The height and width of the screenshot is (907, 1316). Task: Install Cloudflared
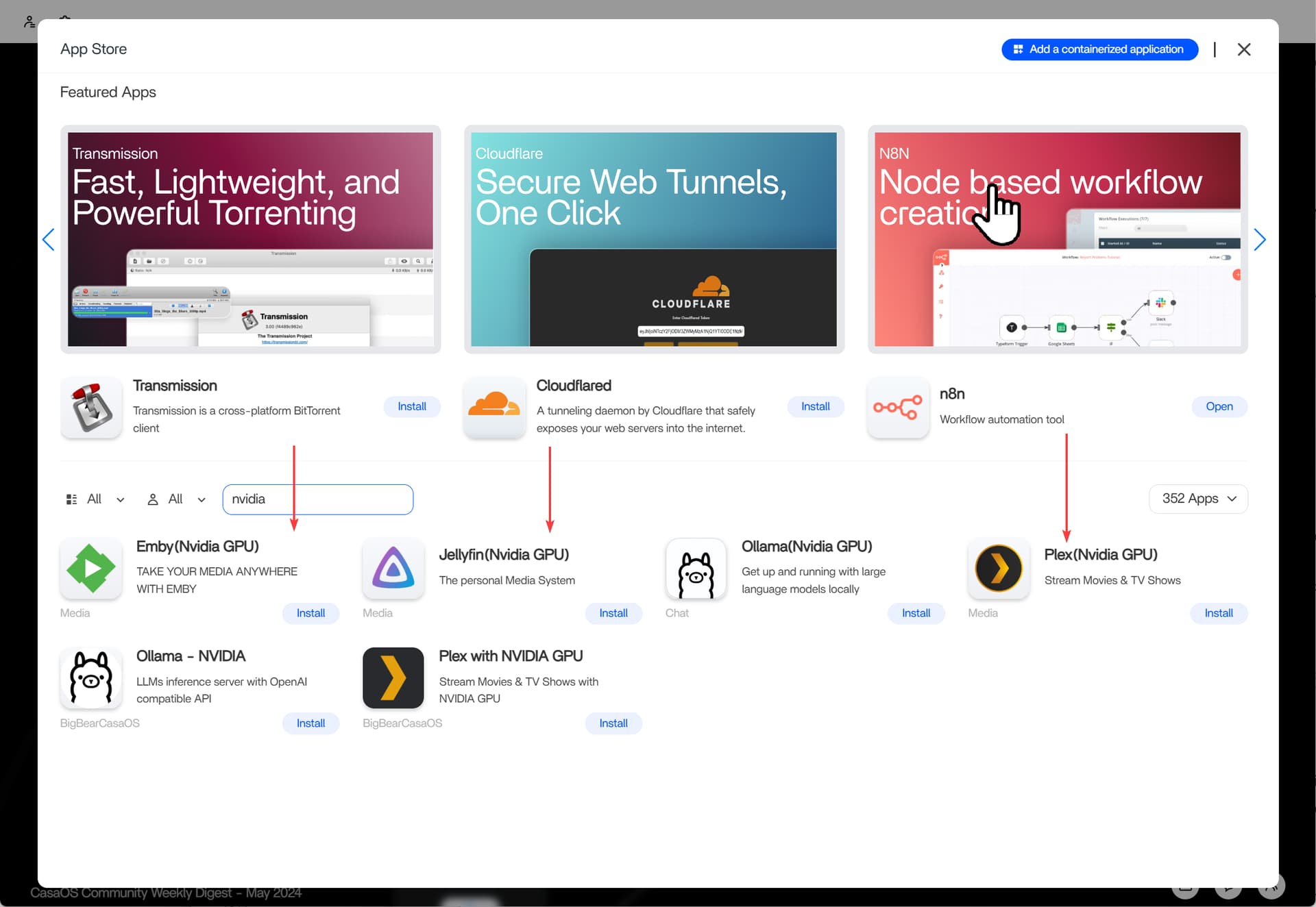[816, 407]
